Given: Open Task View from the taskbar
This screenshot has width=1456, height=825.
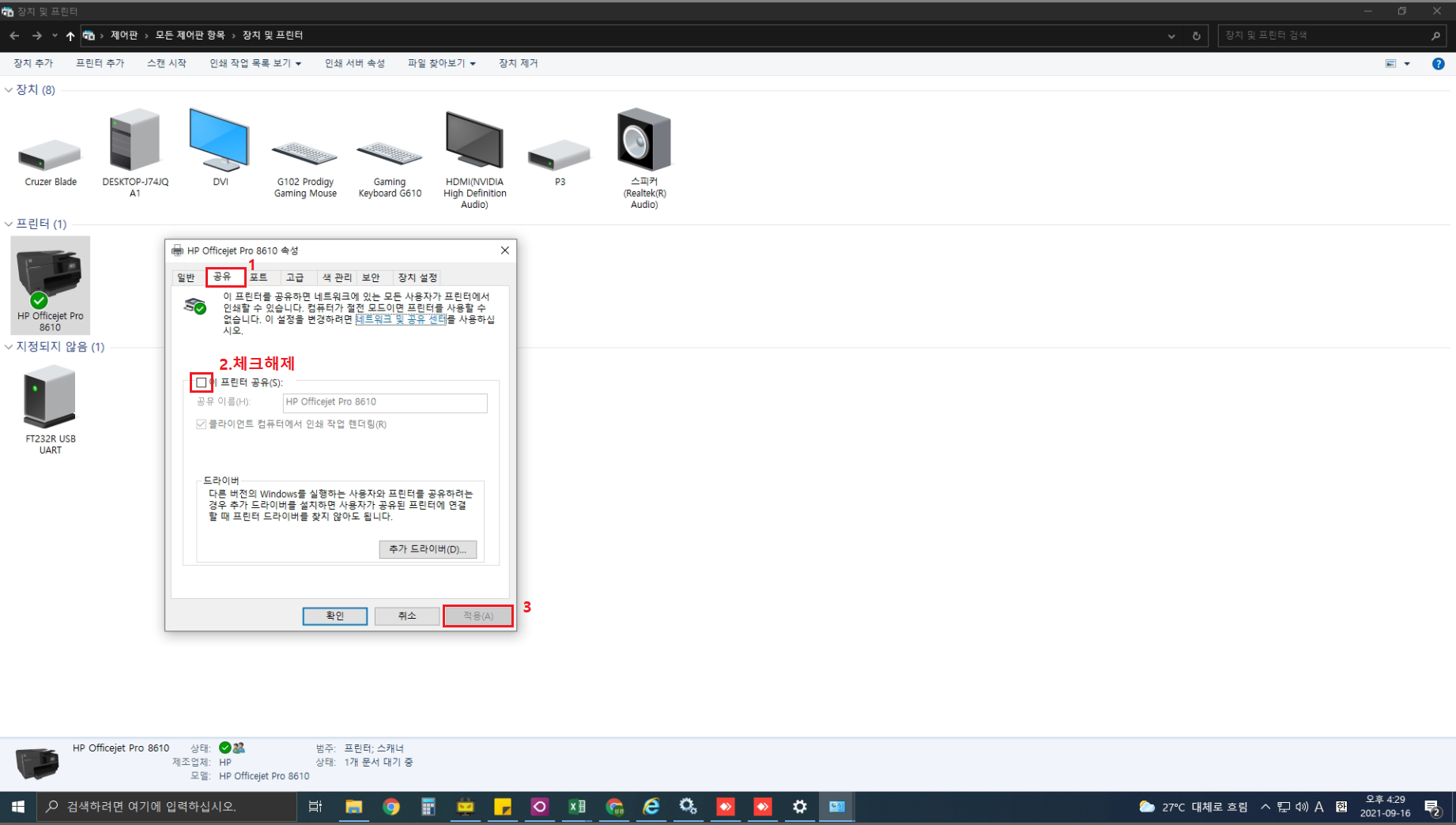Looking at the screenshot, I should click(315, 807).
